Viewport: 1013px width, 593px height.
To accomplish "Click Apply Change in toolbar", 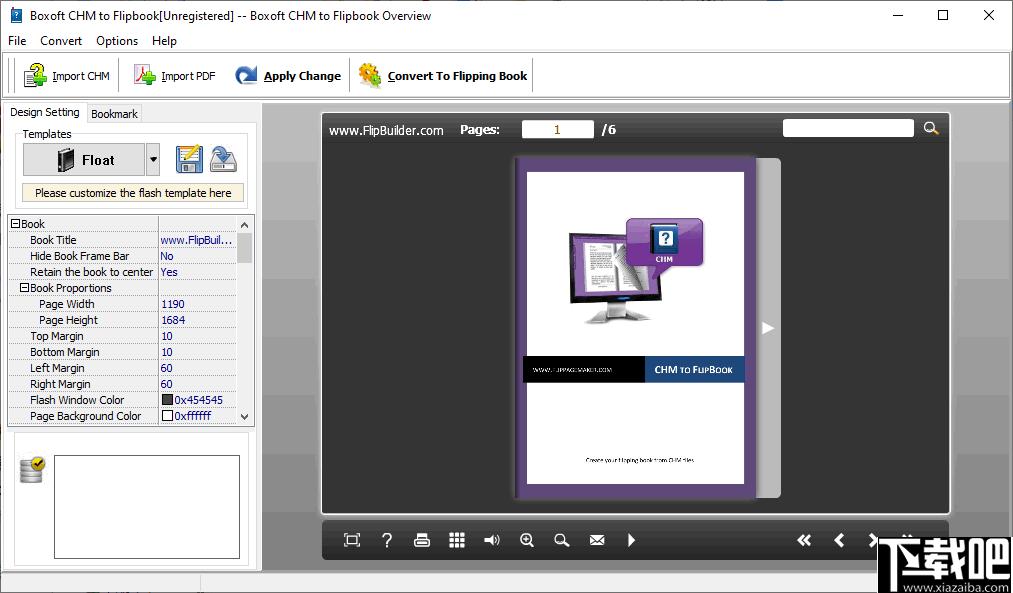I will (x=288, y=76).
